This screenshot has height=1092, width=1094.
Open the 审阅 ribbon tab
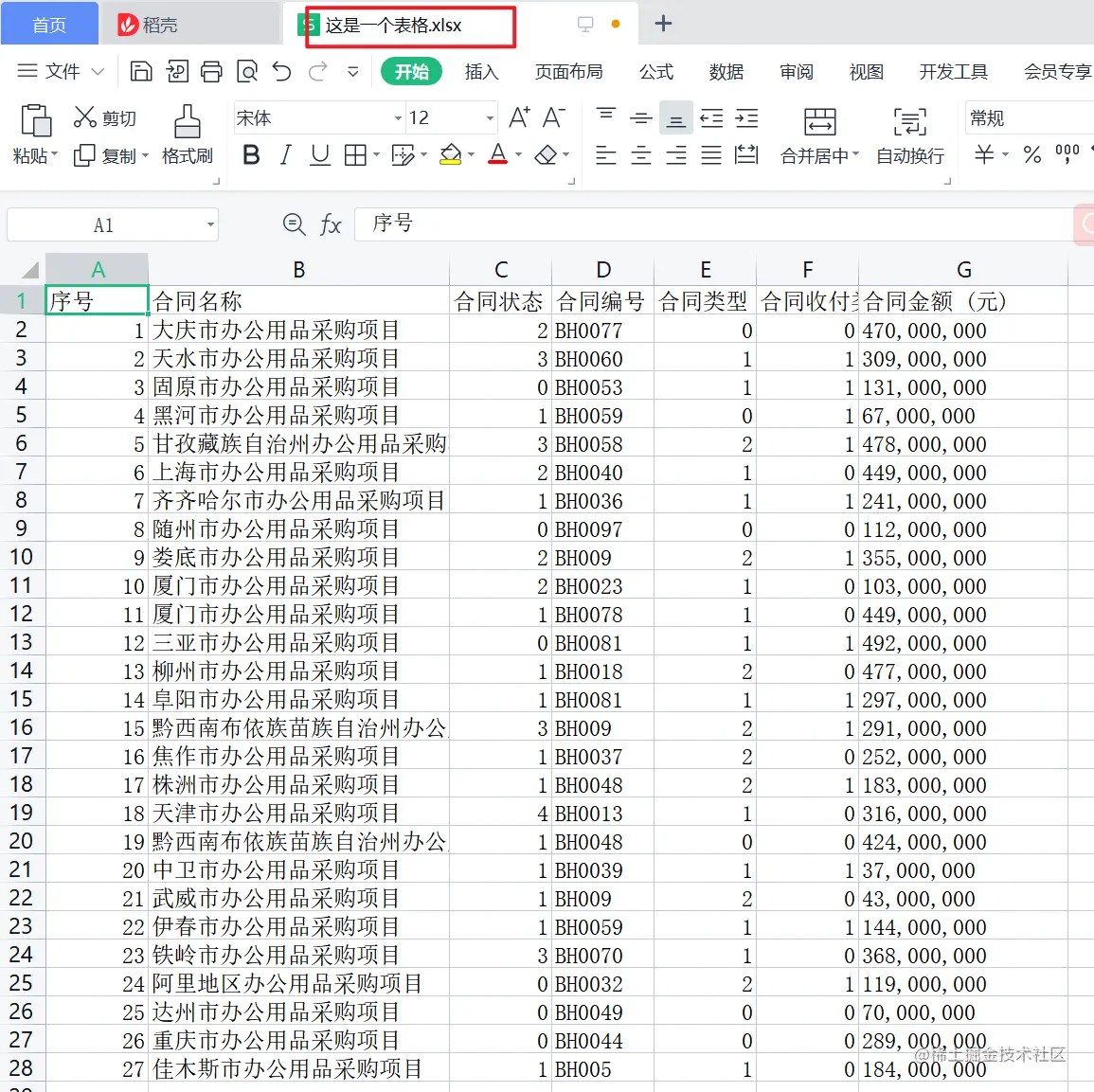[796, 71]
